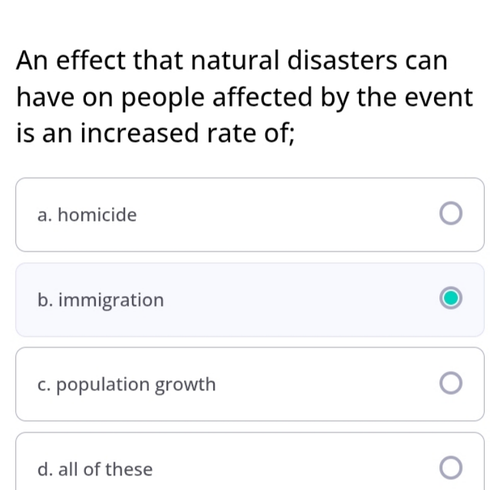
Task: Select the homicide radio button
Action: [x=451, y=213]
